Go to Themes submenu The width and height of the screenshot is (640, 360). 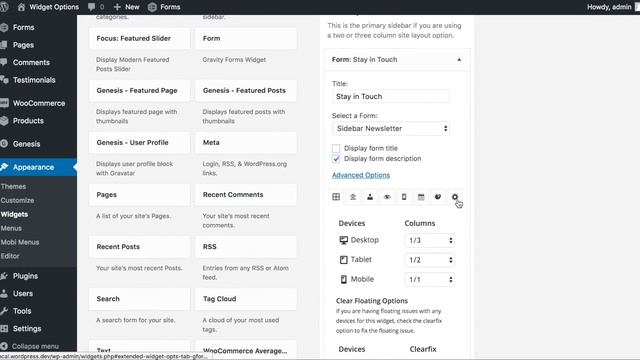pyautogui.click(x=13, y=187)
